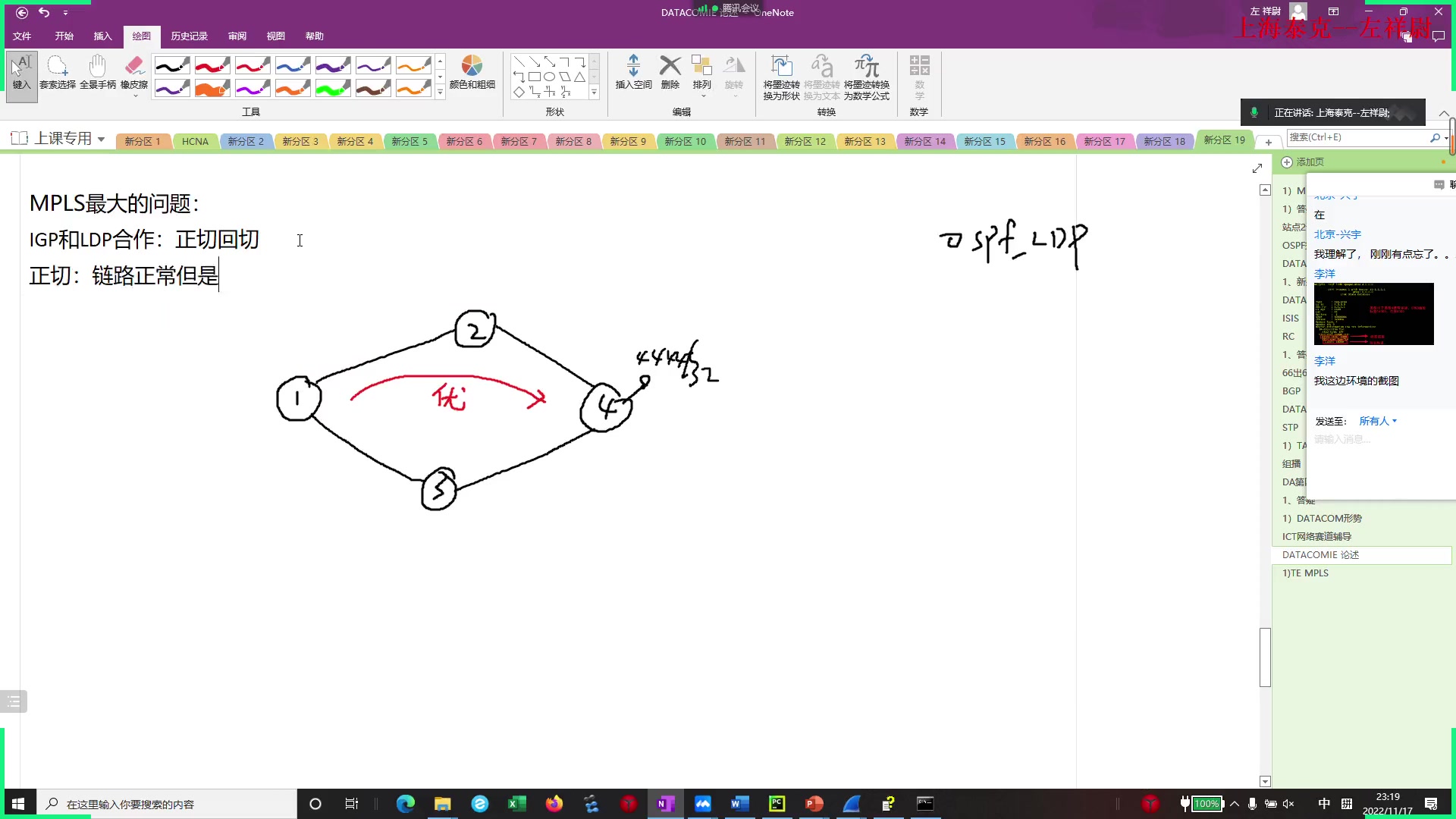1456x819 pixels.
Task: Open the notification center icon
Action: (1431, 804)
